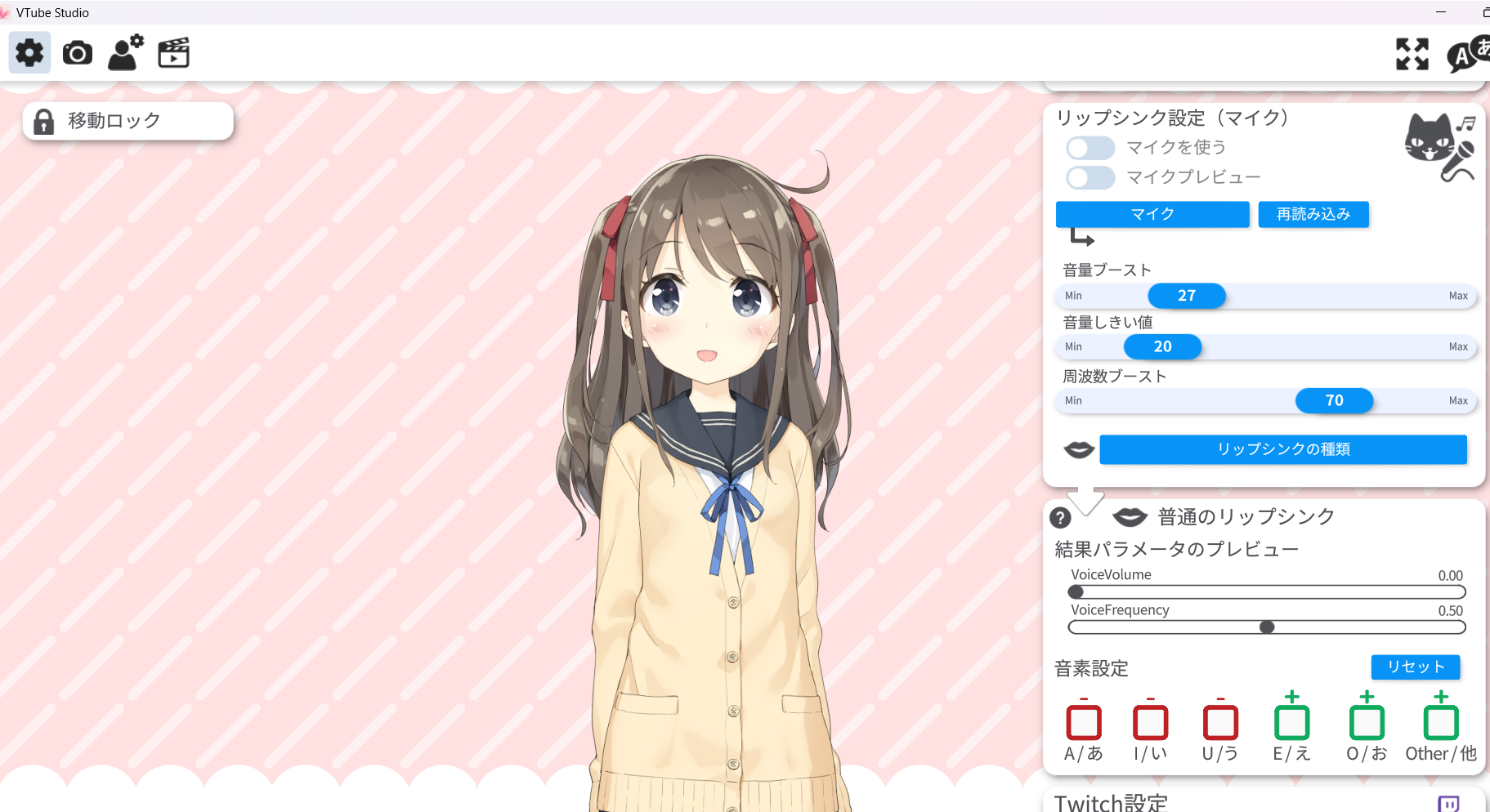
Task: Click the 再読み込み button
Action: click(1313, 214)
